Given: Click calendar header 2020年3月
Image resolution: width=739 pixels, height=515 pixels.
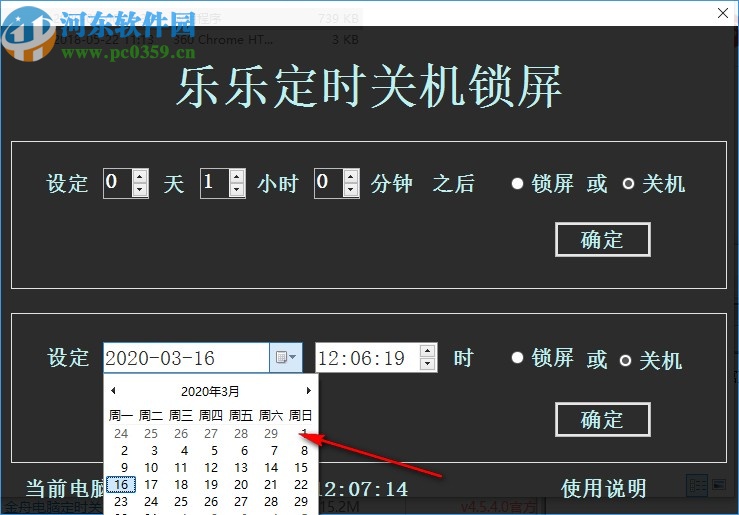Looking at the screenshot, I should [x=210, y=391].
